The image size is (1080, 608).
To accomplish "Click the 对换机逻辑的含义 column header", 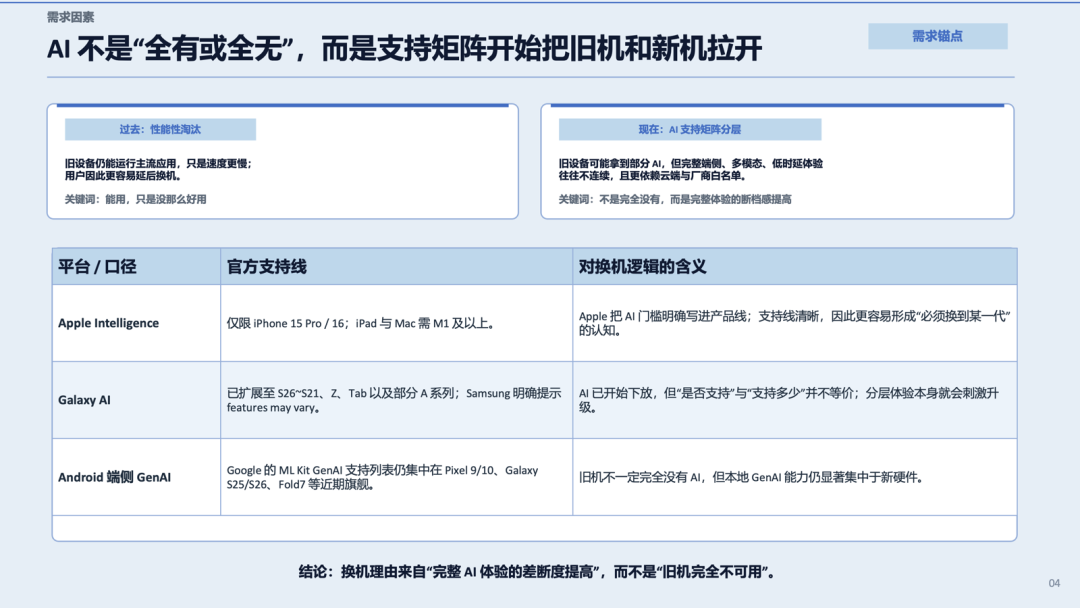I will point(795,266).
